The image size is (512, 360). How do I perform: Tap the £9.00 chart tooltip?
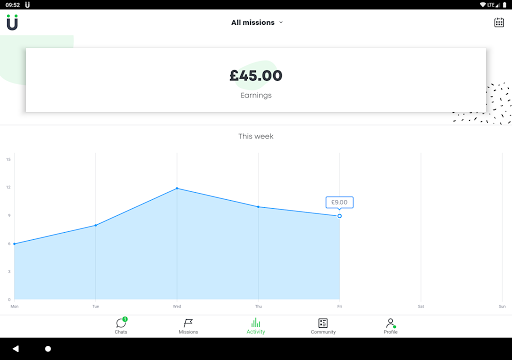pyautogui.click(x=339, y=202)
